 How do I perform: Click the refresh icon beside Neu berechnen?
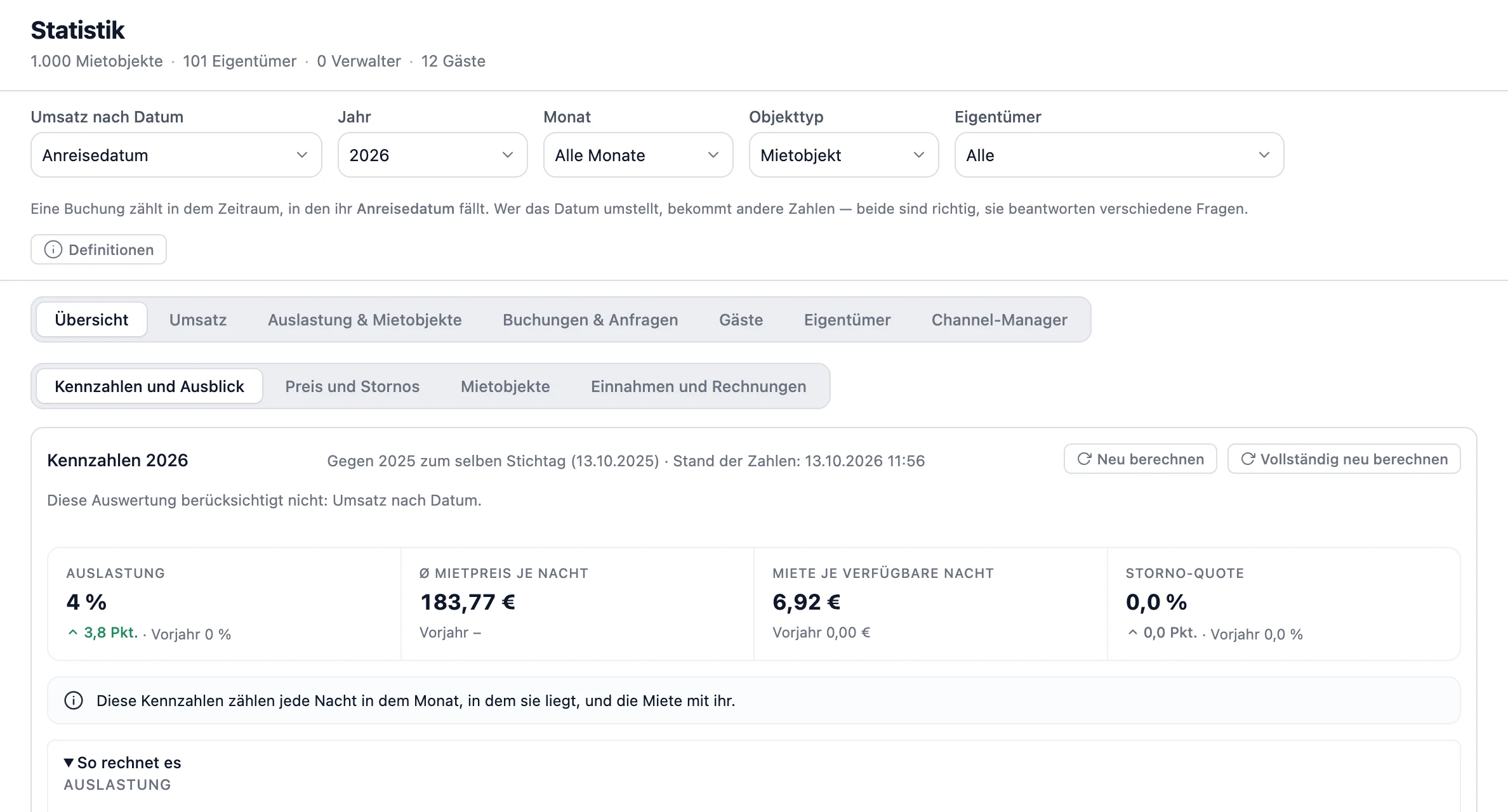(1084, 459)
